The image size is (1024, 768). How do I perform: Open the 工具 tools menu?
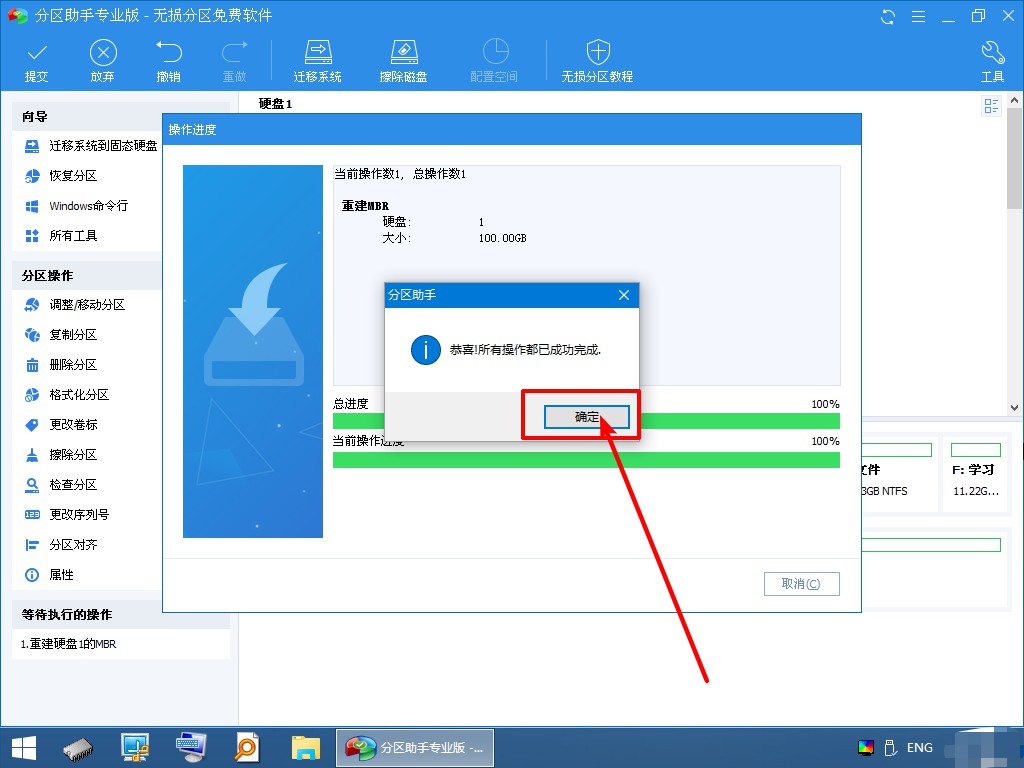coord(992,61)
